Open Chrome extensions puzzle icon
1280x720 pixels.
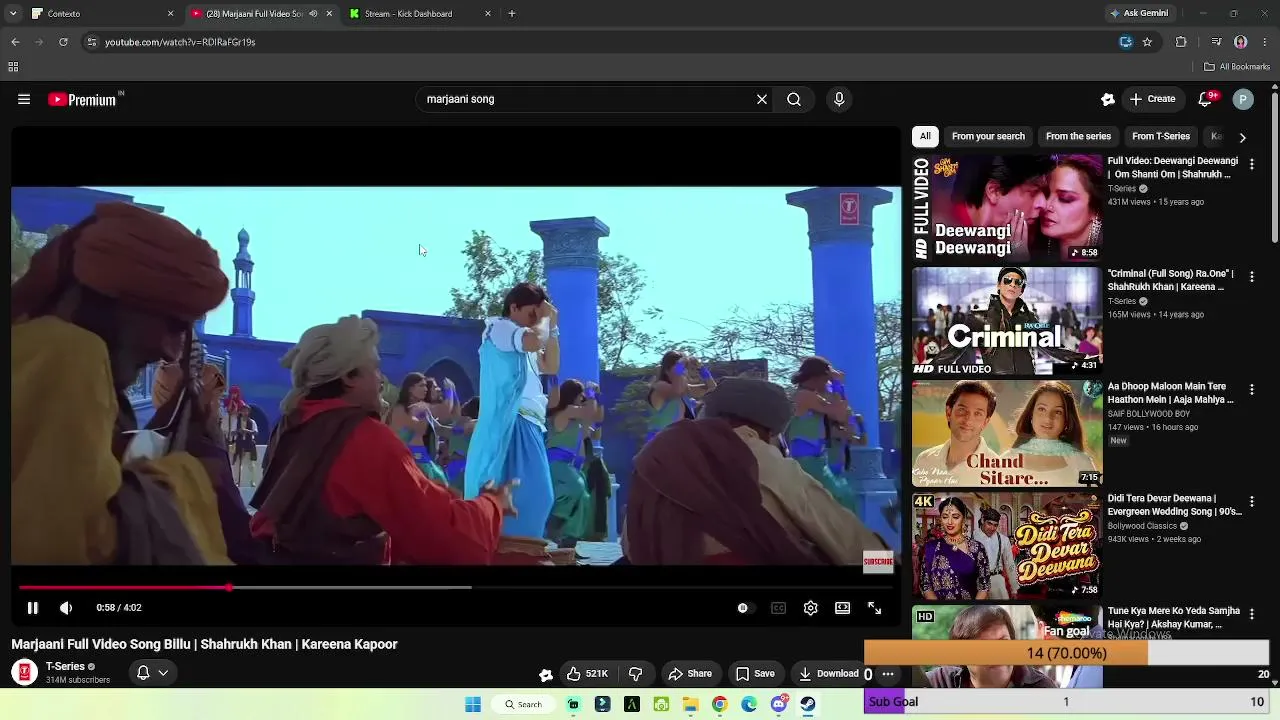point(1181,42)
